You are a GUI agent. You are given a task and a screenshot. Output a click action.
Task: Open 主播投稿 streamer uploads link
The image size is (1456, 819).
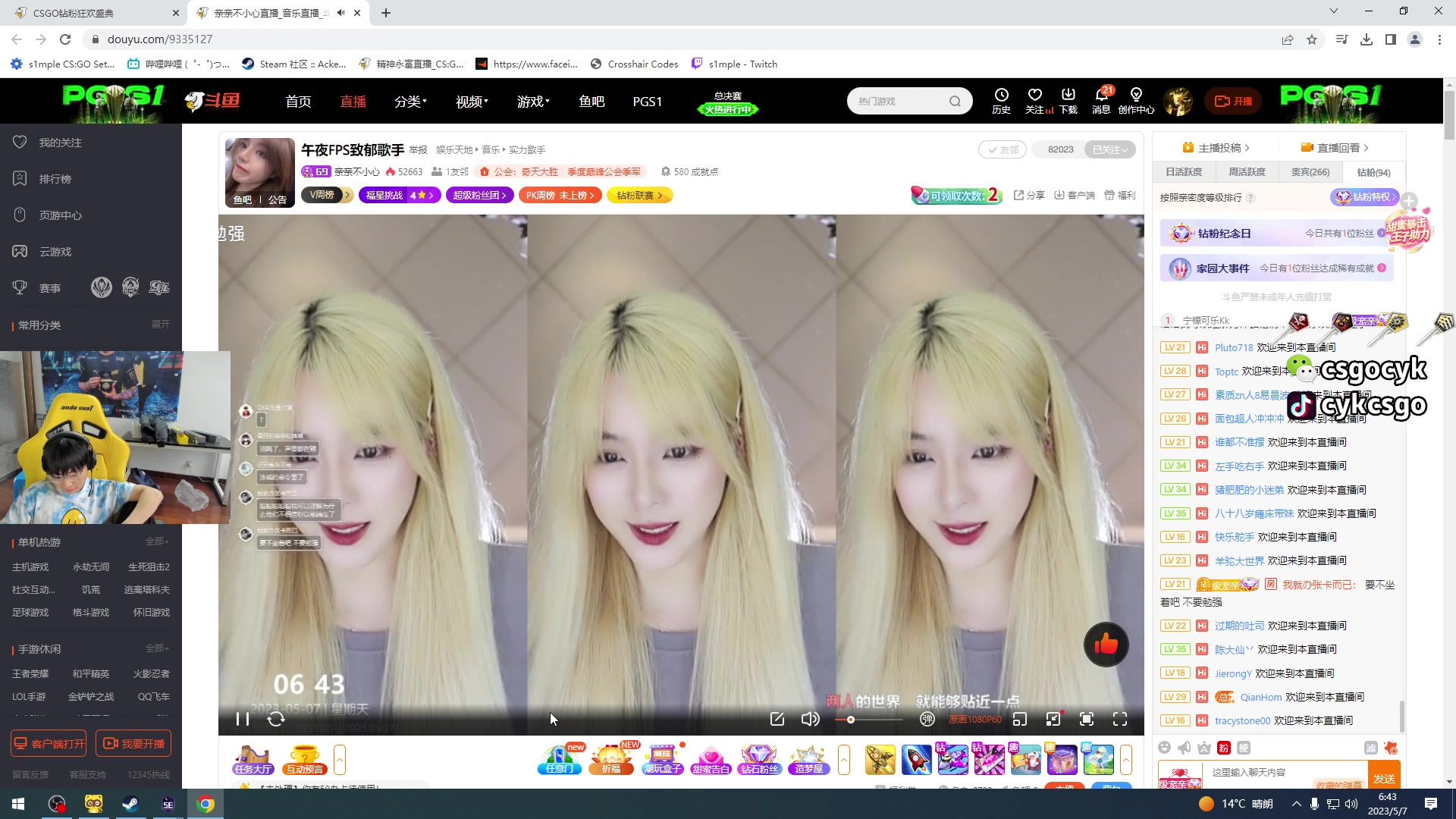1216,148
